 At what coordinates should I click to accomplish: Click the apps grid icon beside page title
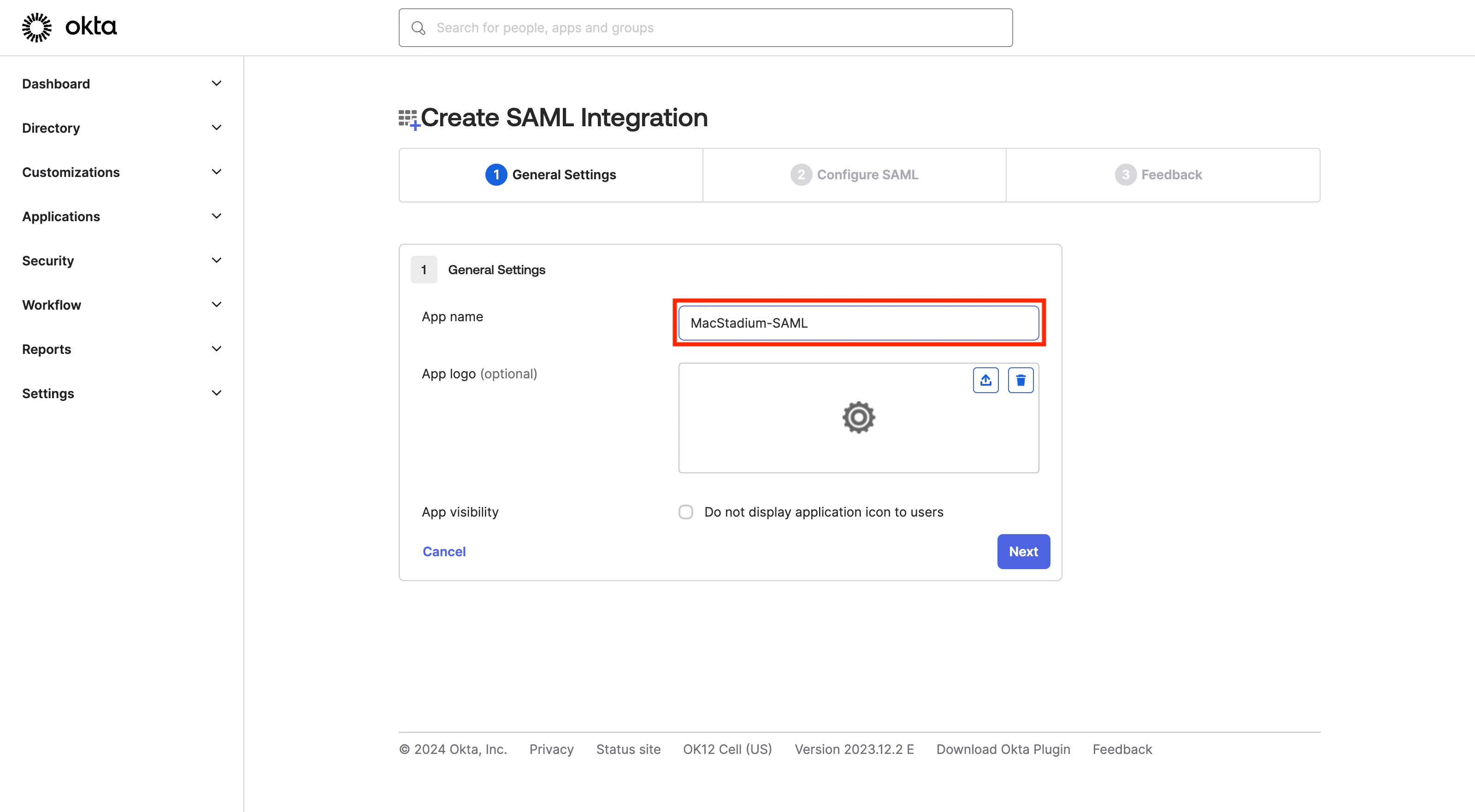click(x=409, y=119)
